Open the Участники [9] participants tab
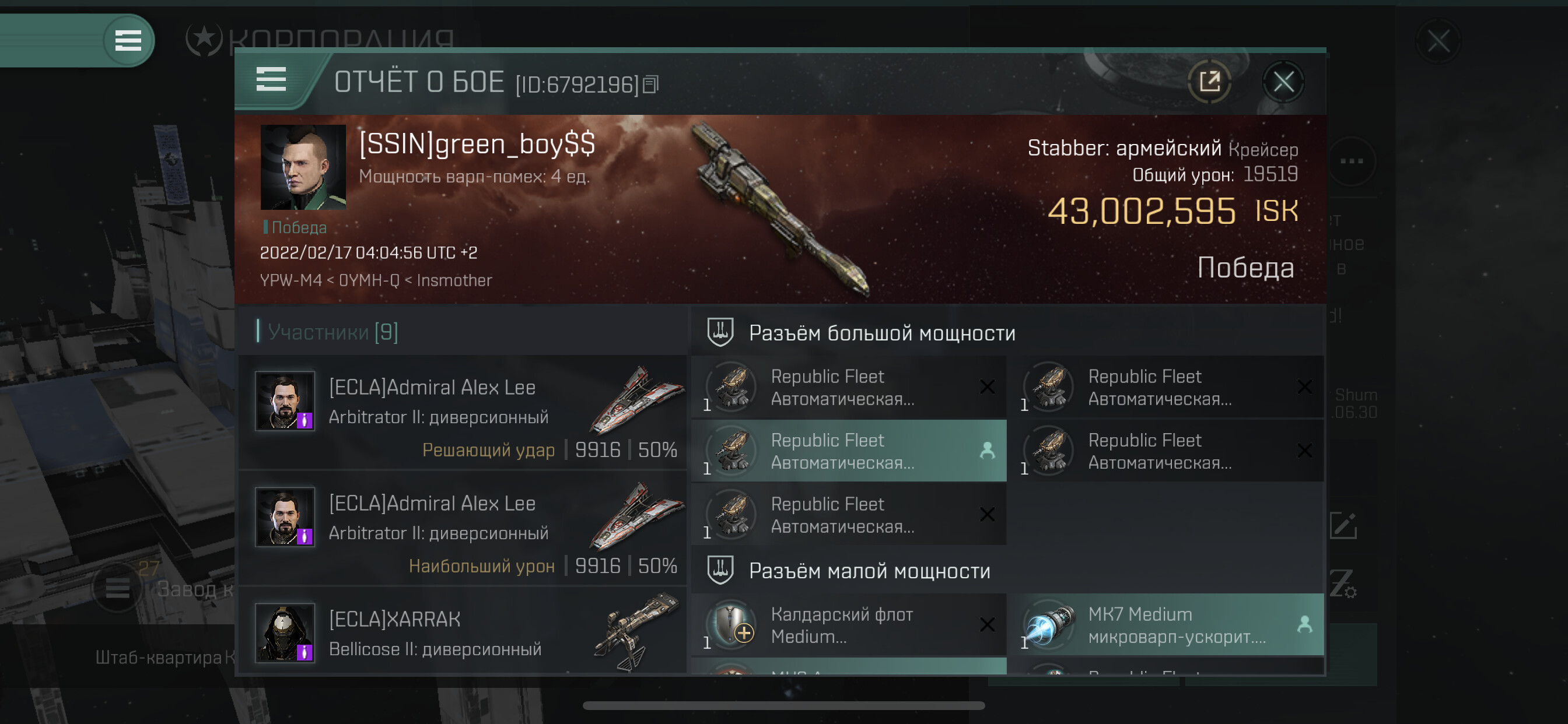 [333, 332]
